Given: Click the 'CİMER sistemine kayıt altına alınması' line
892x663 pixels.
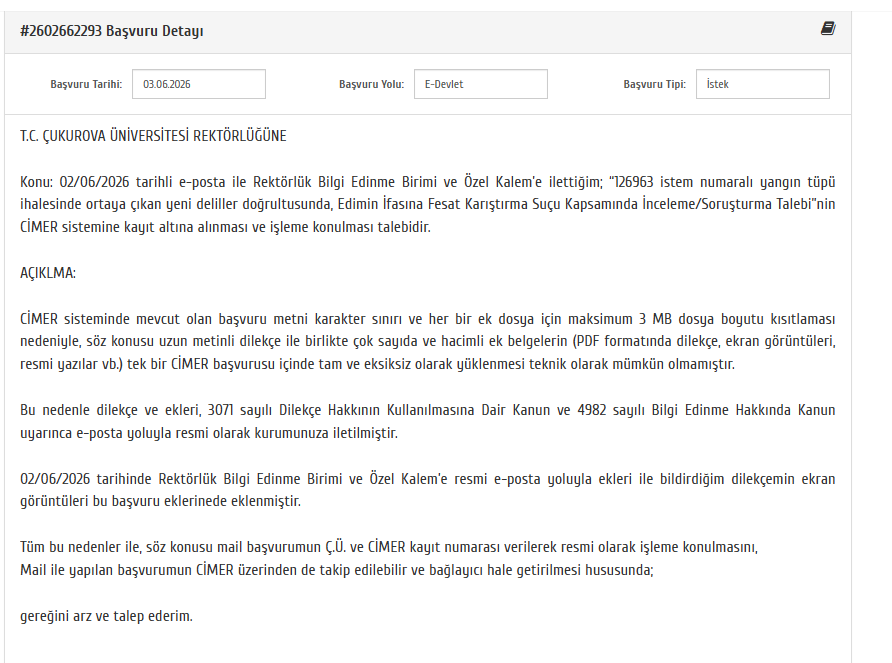Looking at the screenshot, I should coord(225,227).
